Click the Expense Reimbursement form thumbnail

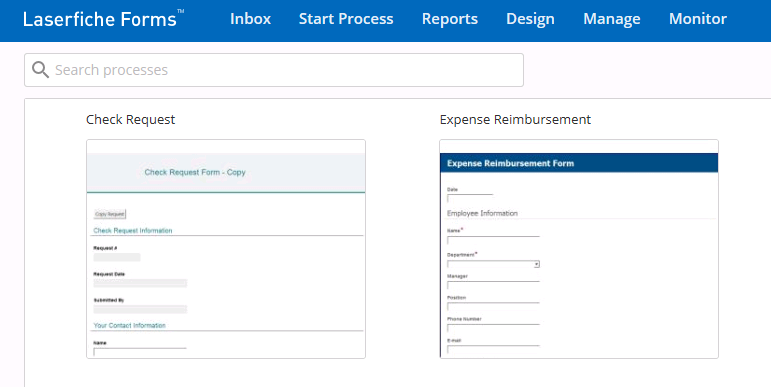coord(579,249)
